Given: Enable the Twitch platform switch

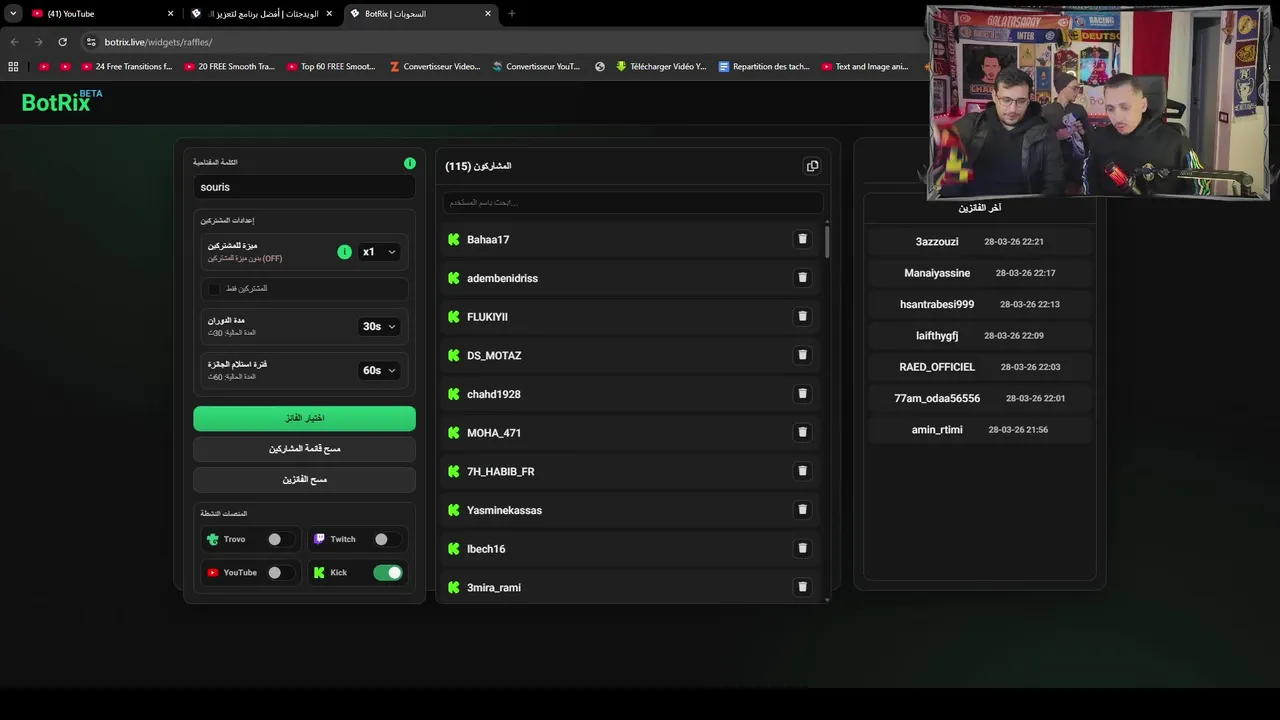Looking at the screenshot, I should (x=387, y=539).
